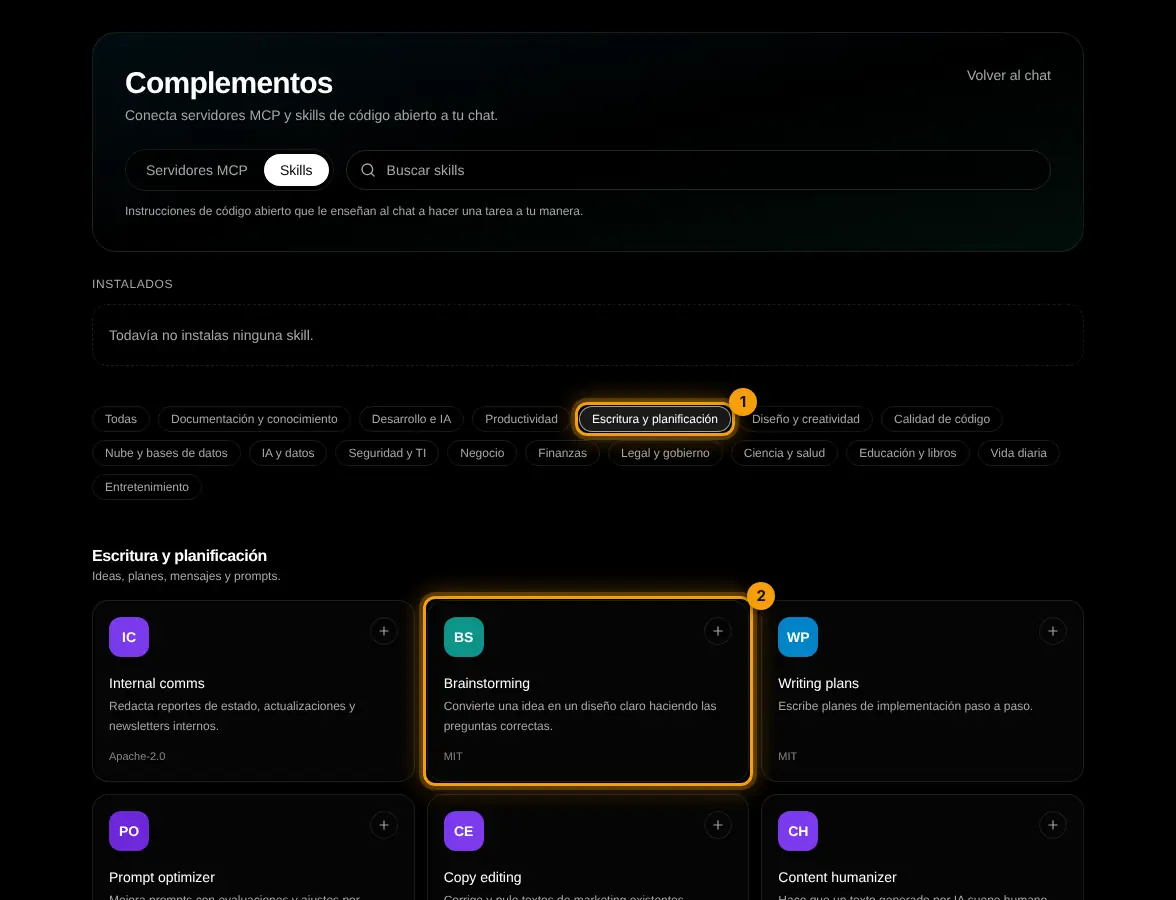The height and width of the screenshot is (900, 1176).
Task: Add the Copy editing skill
Action: tap(718, 825)
